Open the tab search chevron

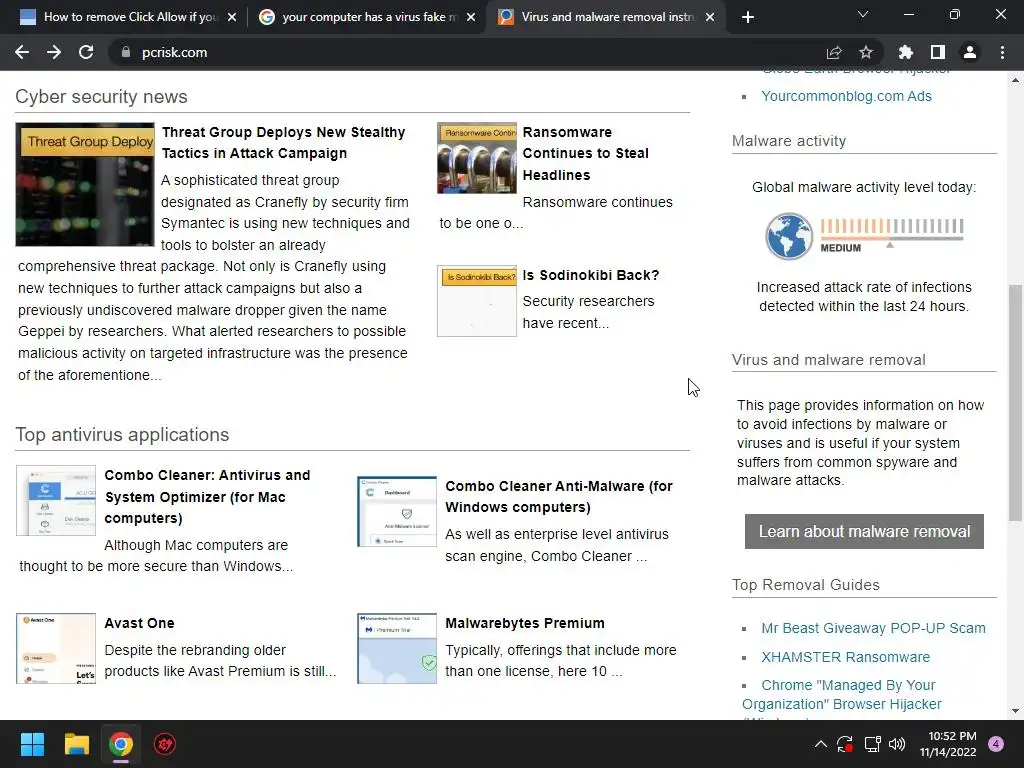(863, 14)
